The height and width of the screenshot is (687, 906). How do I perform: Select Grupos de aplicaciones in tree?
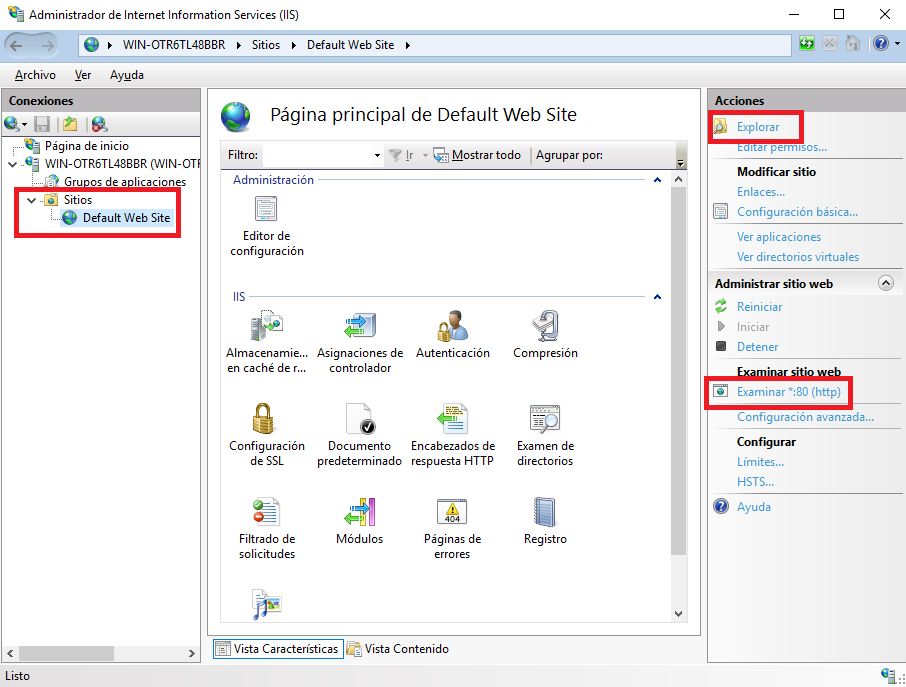click(124, 182)
